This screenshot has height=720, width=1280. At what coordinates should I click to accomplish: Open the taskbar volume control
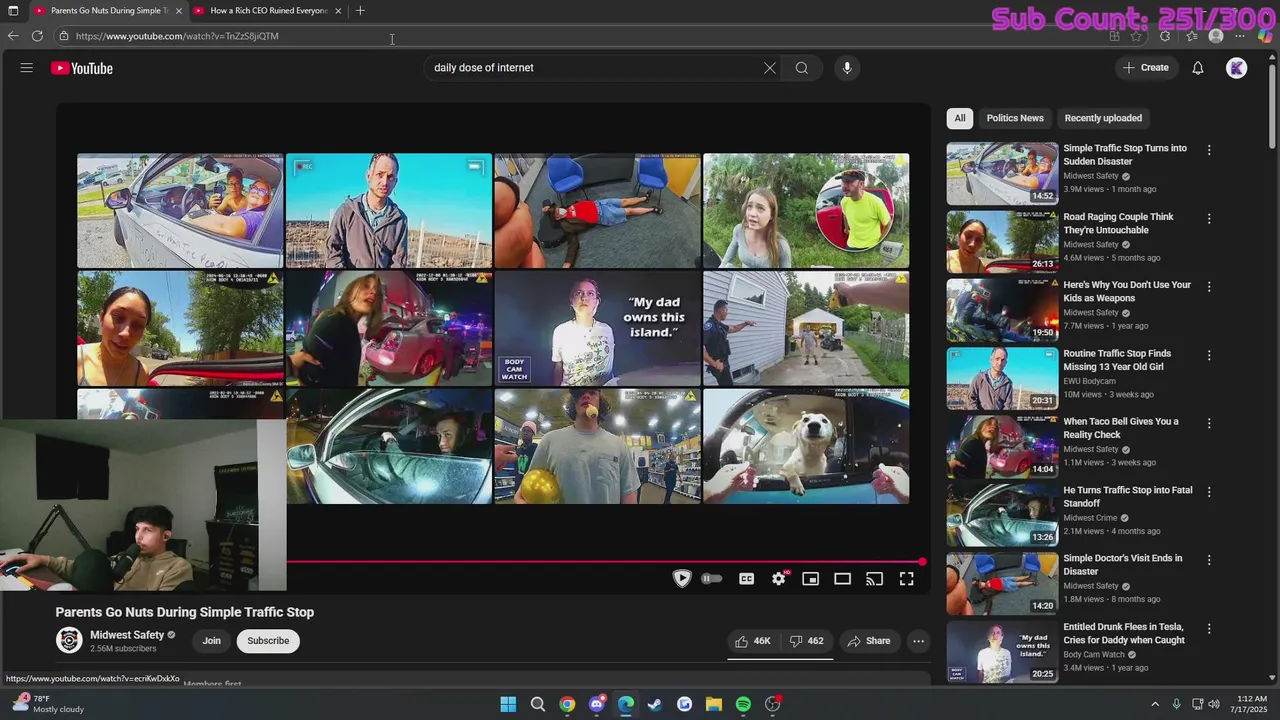coord(1214,704)
